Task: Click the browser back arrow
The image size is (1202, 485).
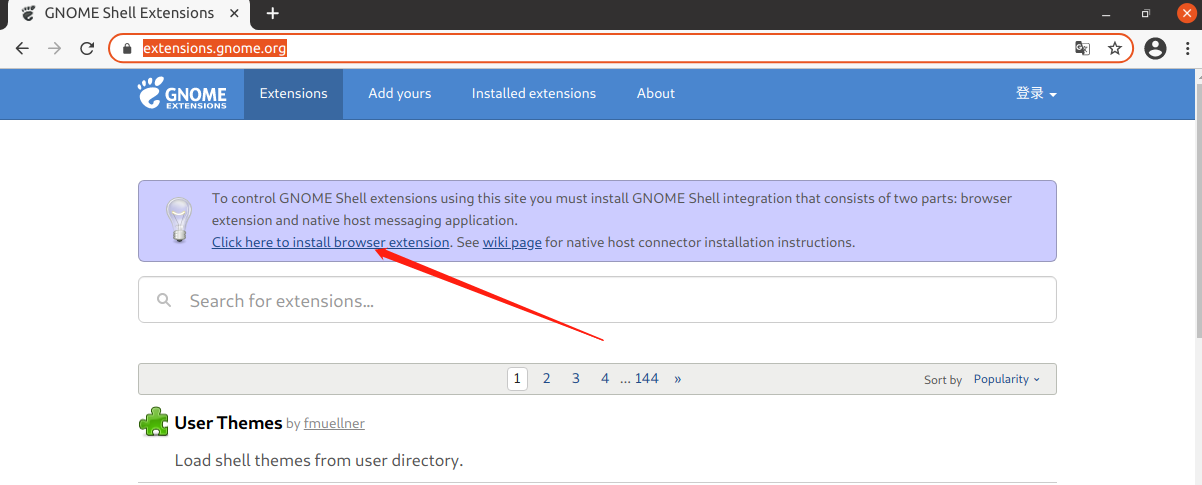Action: pyautogui.click(x=22, y=48)
